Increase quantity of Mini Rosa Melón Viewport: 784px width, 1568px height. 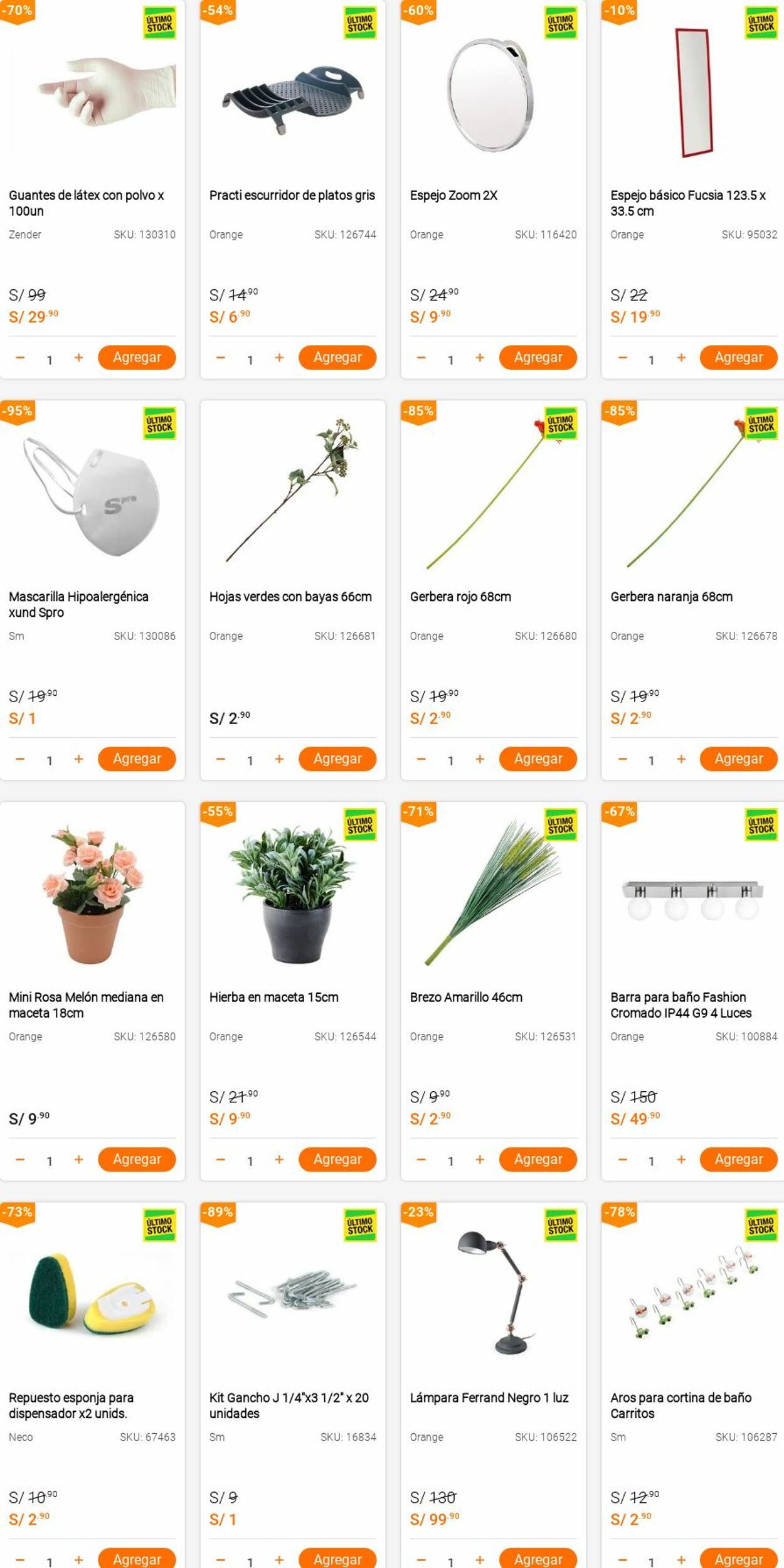coord(78,1160)
